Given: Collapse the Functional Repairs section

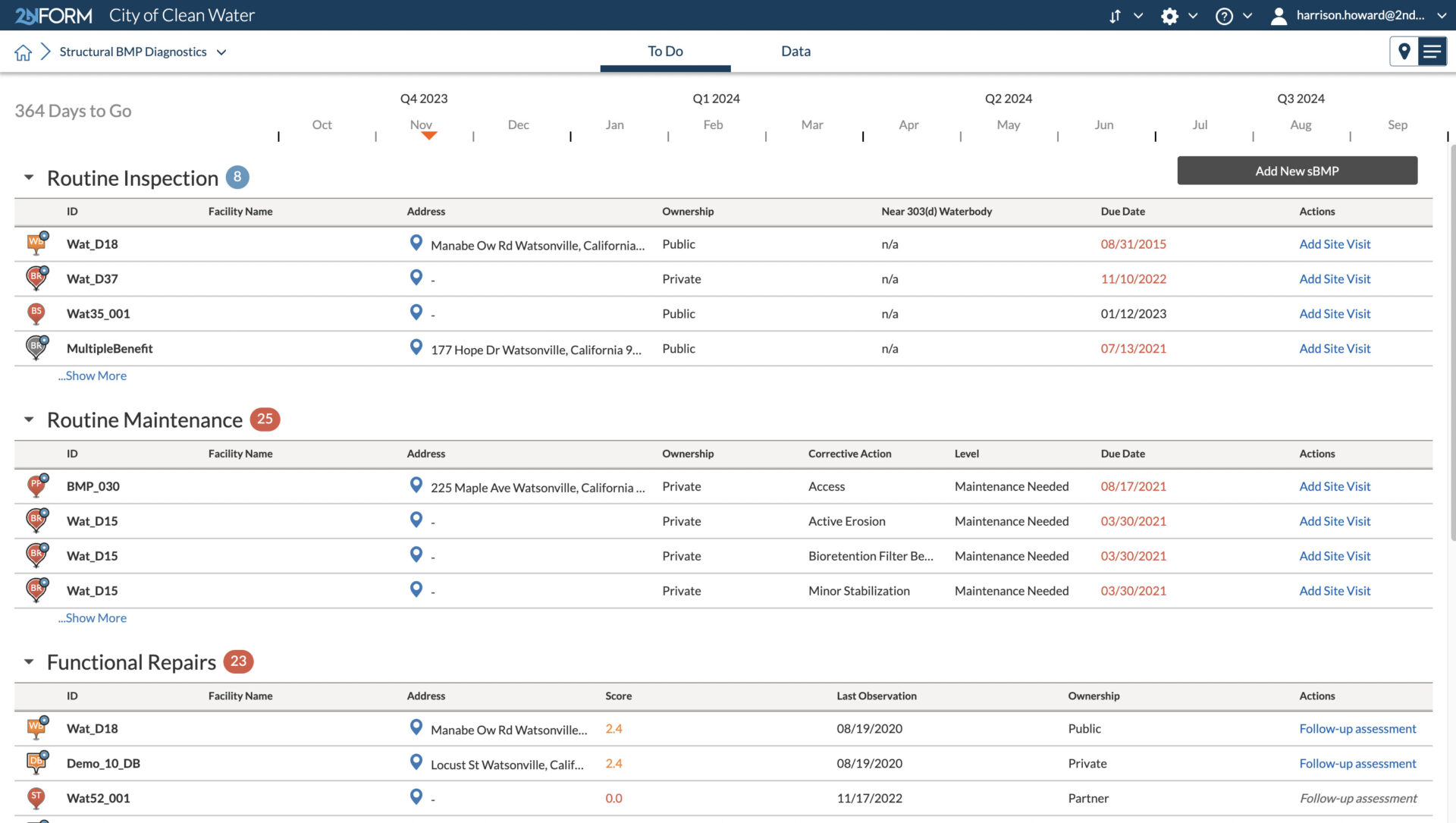Looking at the screenshot, I should point(29,661).
